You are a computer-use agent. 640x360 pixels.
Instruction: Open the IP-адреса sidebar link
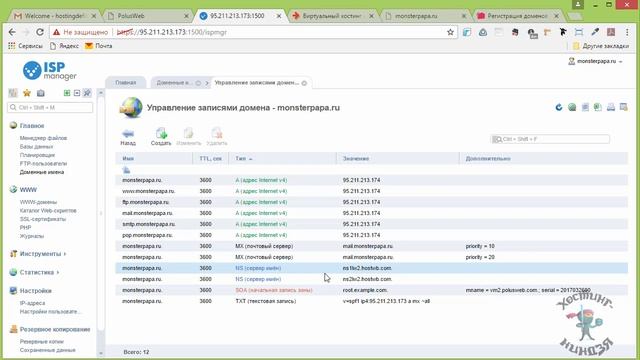click(x=32, y=303)
